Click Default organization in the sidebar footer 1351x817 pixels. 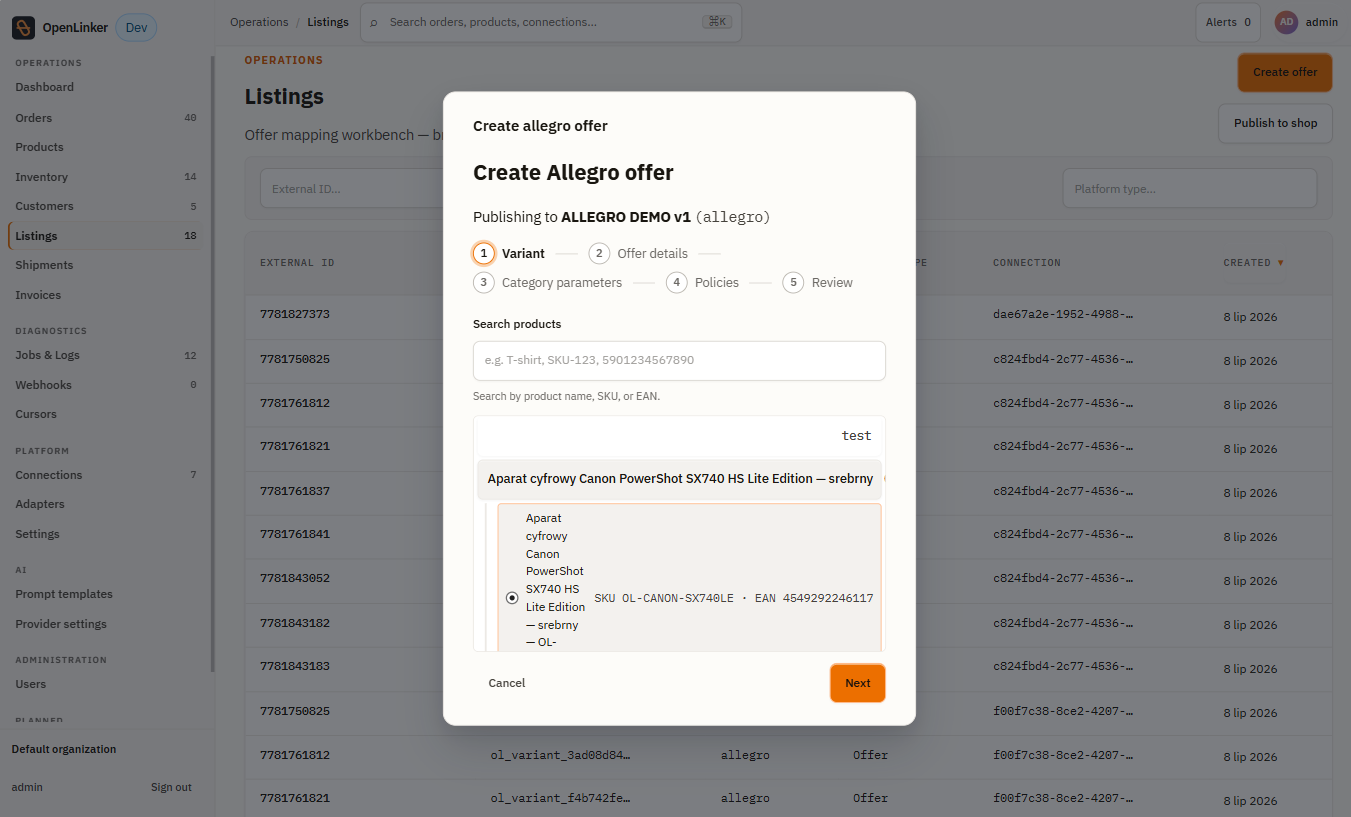64,749
